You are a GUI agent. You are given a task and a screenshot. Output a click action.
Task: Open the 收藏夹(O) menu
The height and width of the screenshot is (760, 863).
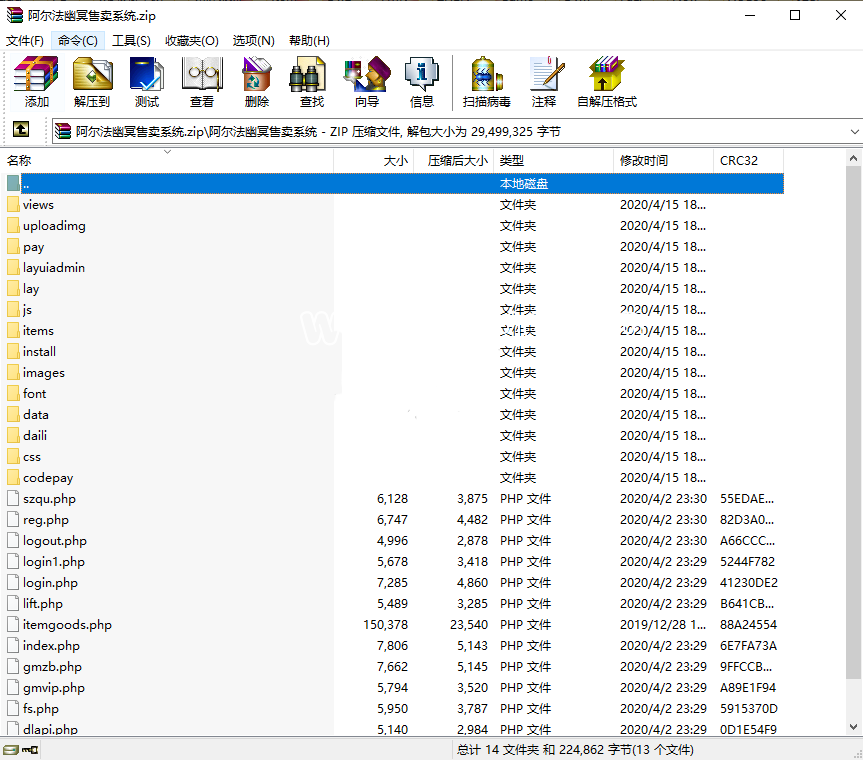(x=192, y=41)
